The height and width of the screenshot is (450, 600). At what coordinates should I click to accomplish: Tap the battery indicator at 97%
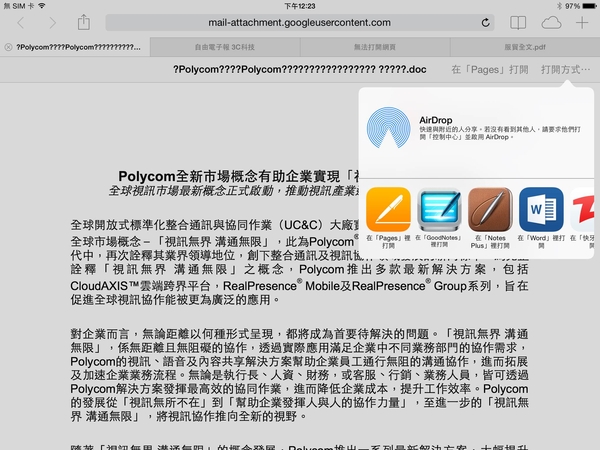tap(580, 6)
